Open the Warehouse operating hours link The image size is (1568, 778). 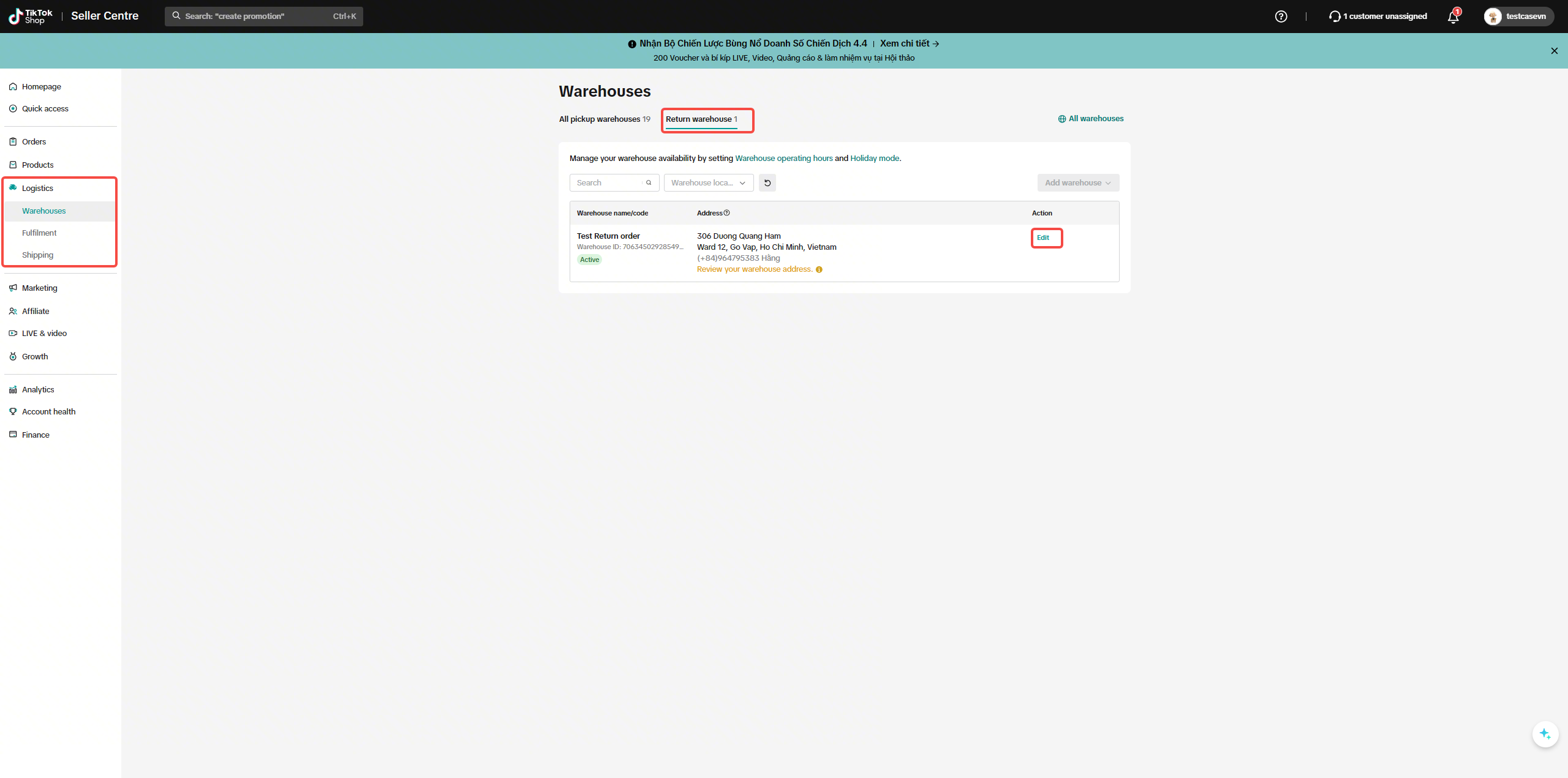pyautogui.click(x=783, y=159)
